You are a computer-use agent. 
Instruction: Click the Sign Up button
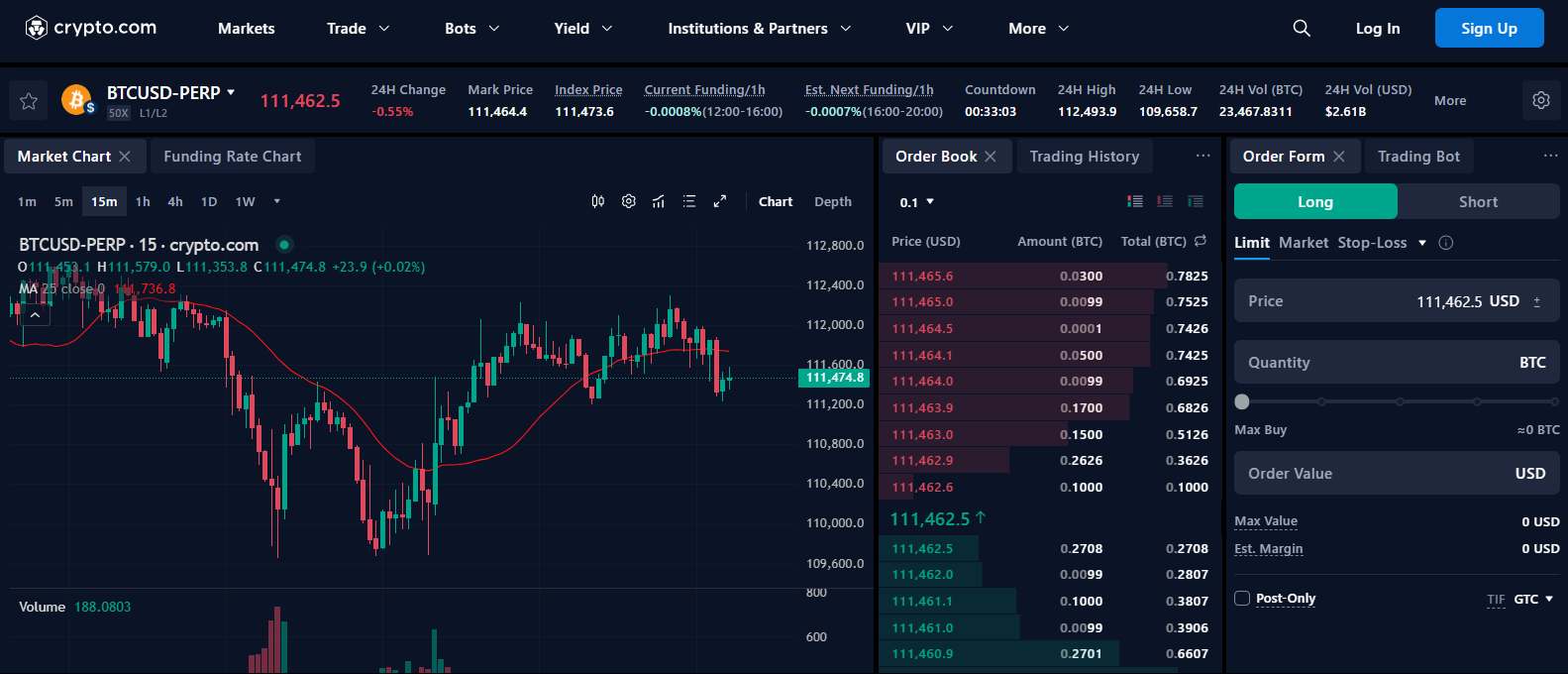pyautogui.click(x=1488, y=29)
